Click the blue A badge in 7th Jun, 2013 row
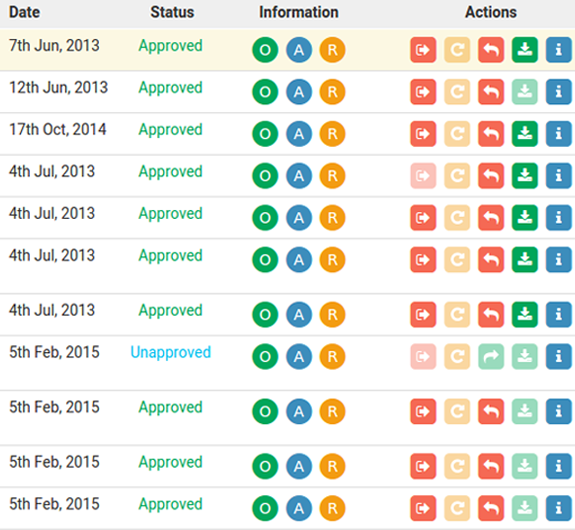The height and width of the screenshot is (530, 575). coord(299,50)
